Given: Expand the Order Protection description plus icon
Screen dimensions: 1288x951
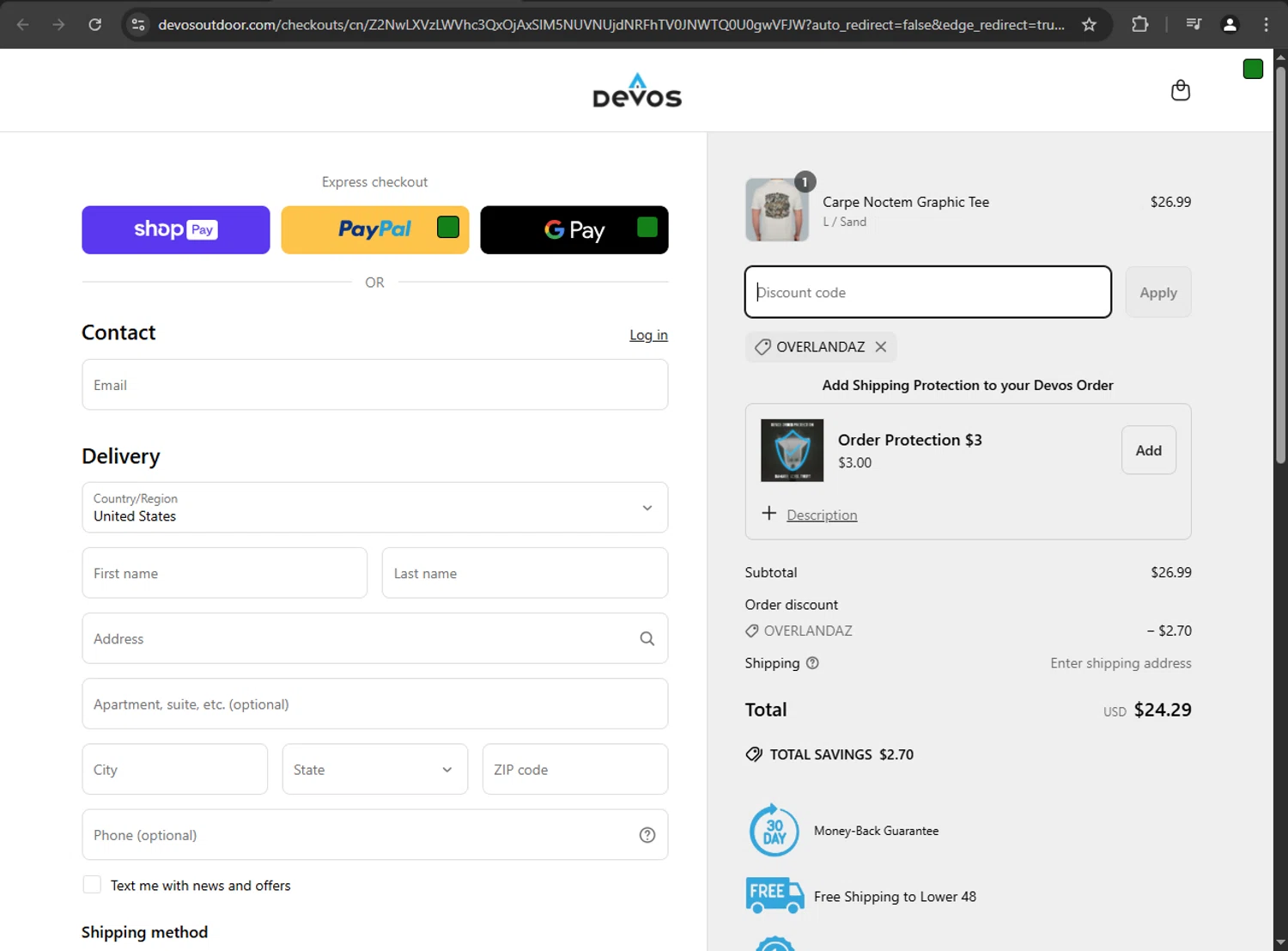Looking at the screenshot, I should 769,513.
